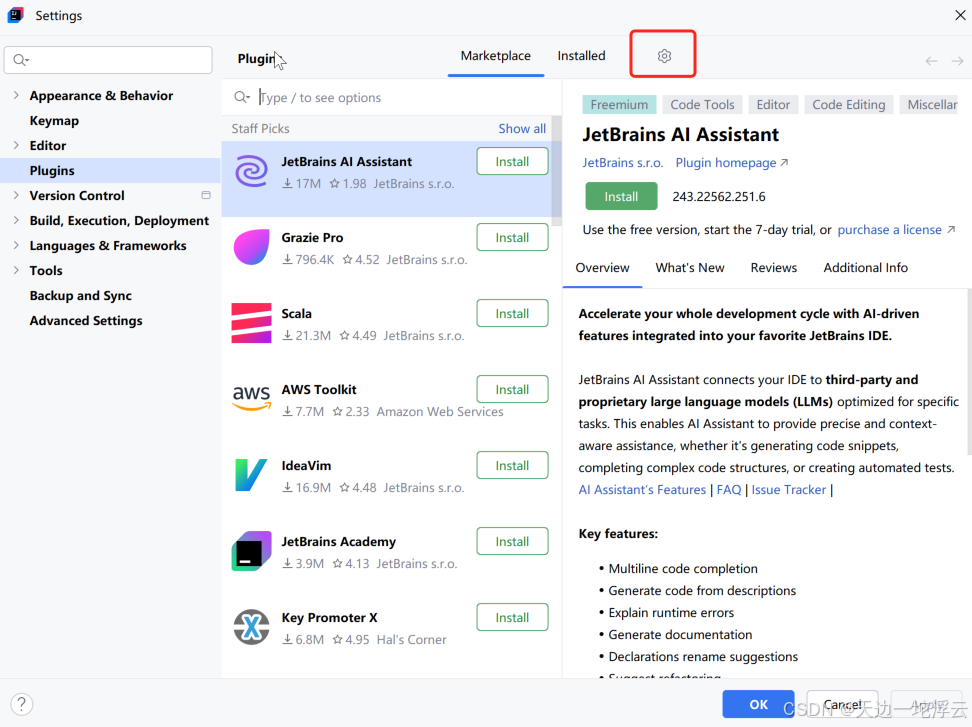Select the IdeaVim plugin name
Screen dimensions: 972x727
(306, 465)
